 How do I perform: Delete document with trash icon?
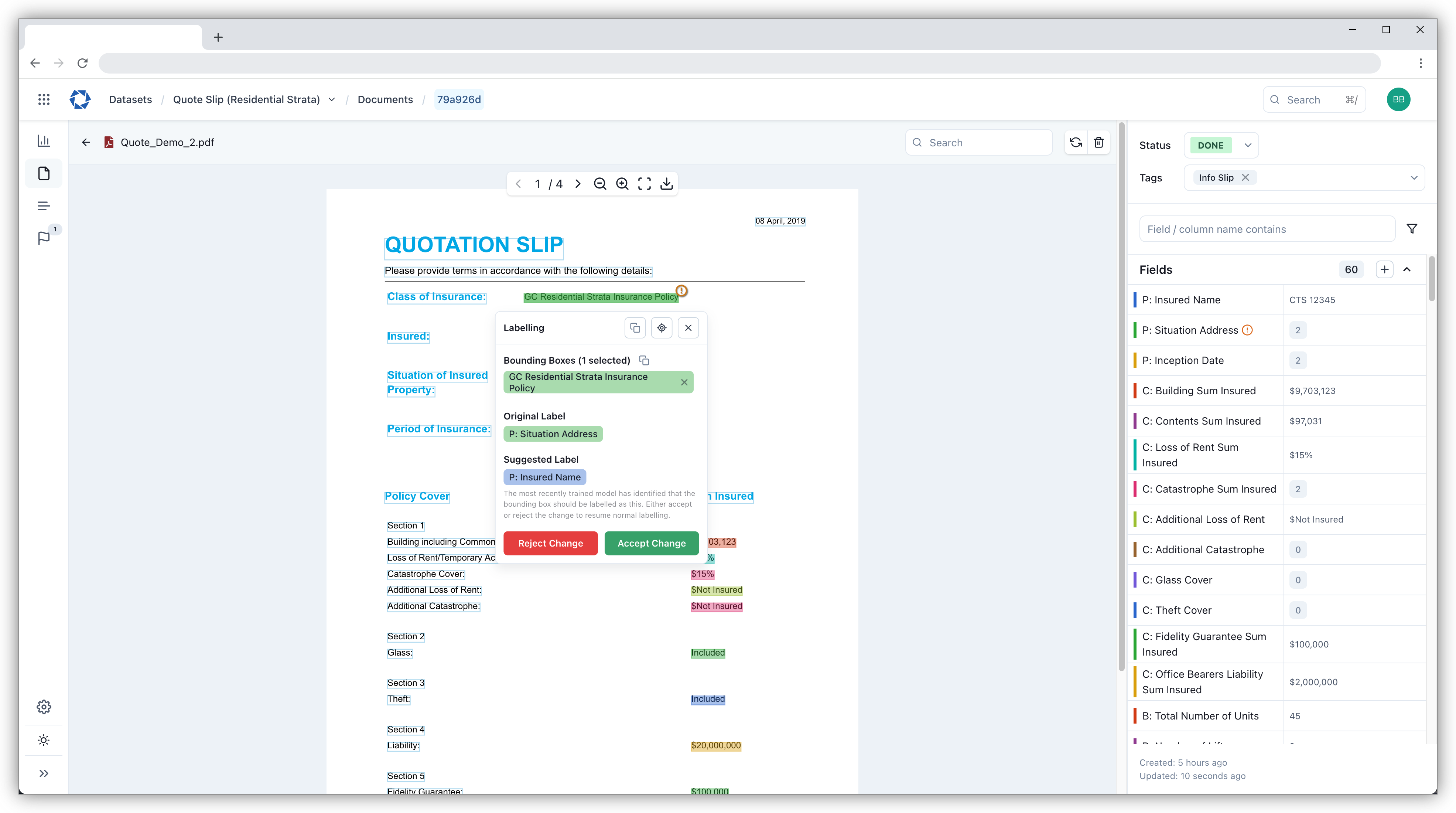pos(1098,143)
